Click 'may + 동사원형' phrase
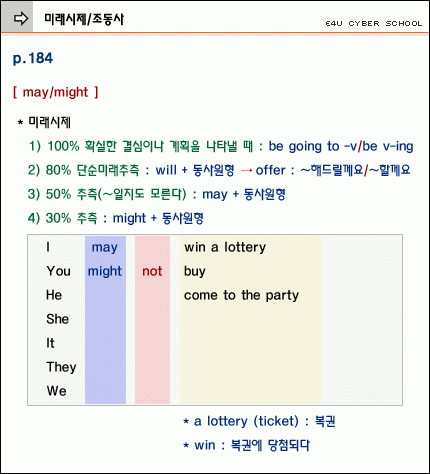 [x=244, y=194]
